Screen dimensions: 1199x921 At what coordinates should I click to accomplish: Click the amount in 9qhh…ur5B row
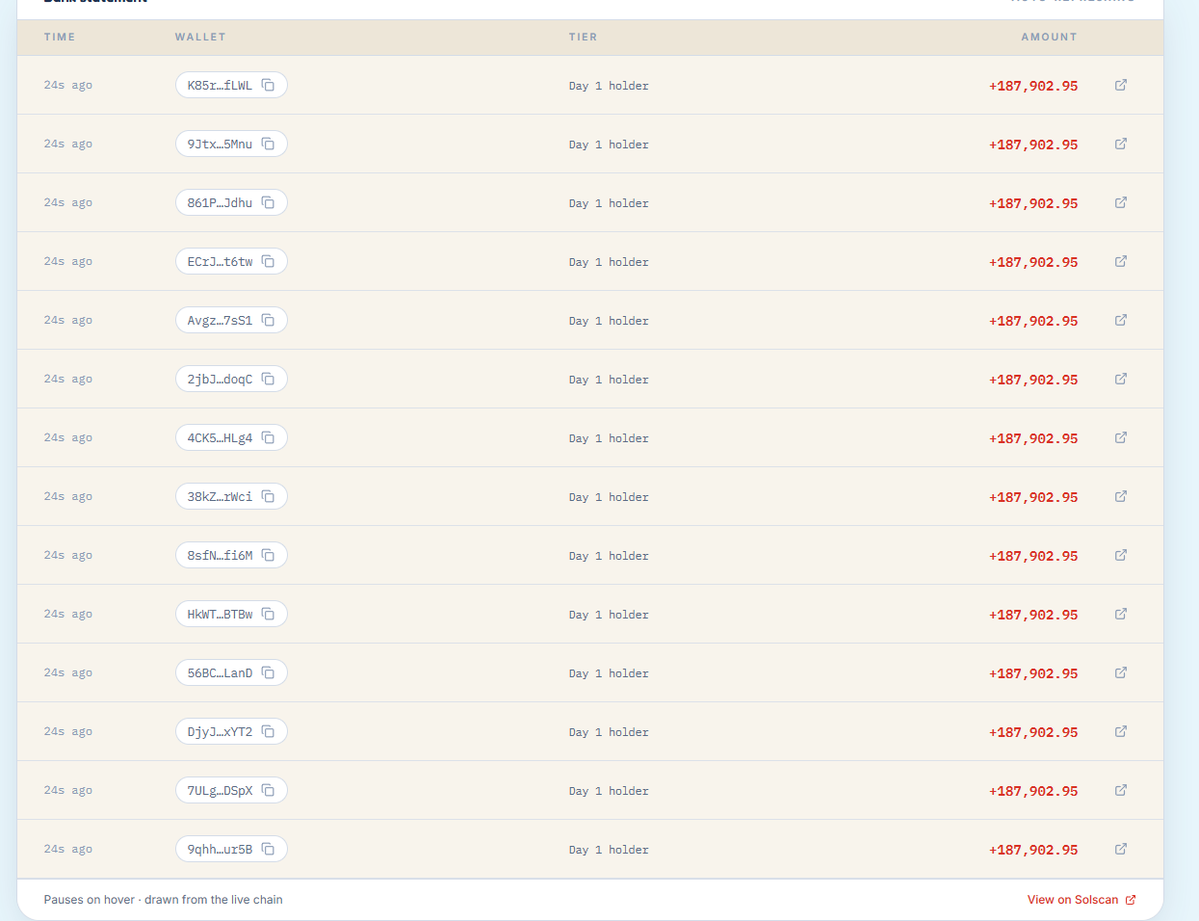coord(1033,850)
